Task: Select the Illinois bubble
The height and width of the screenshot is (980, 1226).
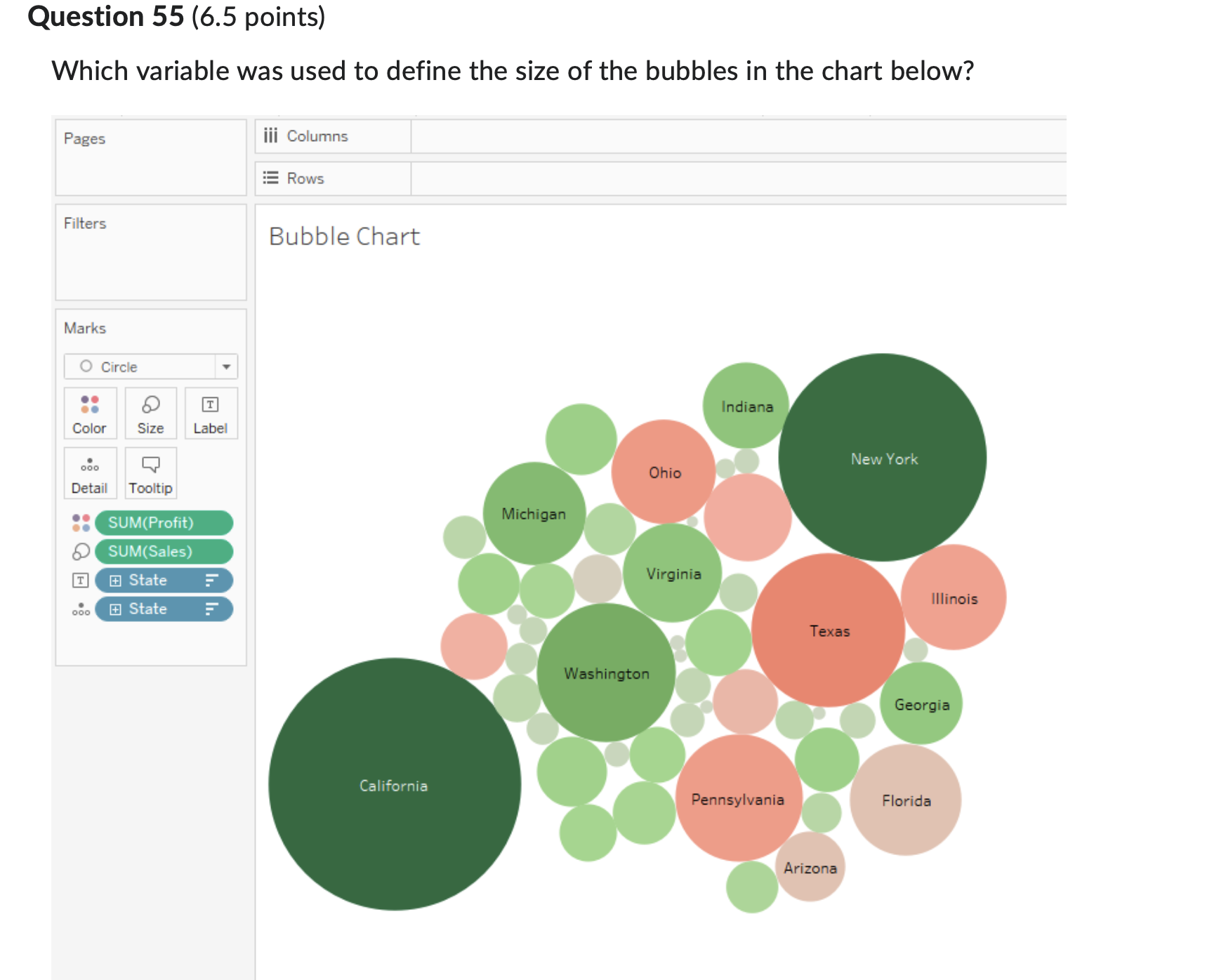Action: (954, 597)
